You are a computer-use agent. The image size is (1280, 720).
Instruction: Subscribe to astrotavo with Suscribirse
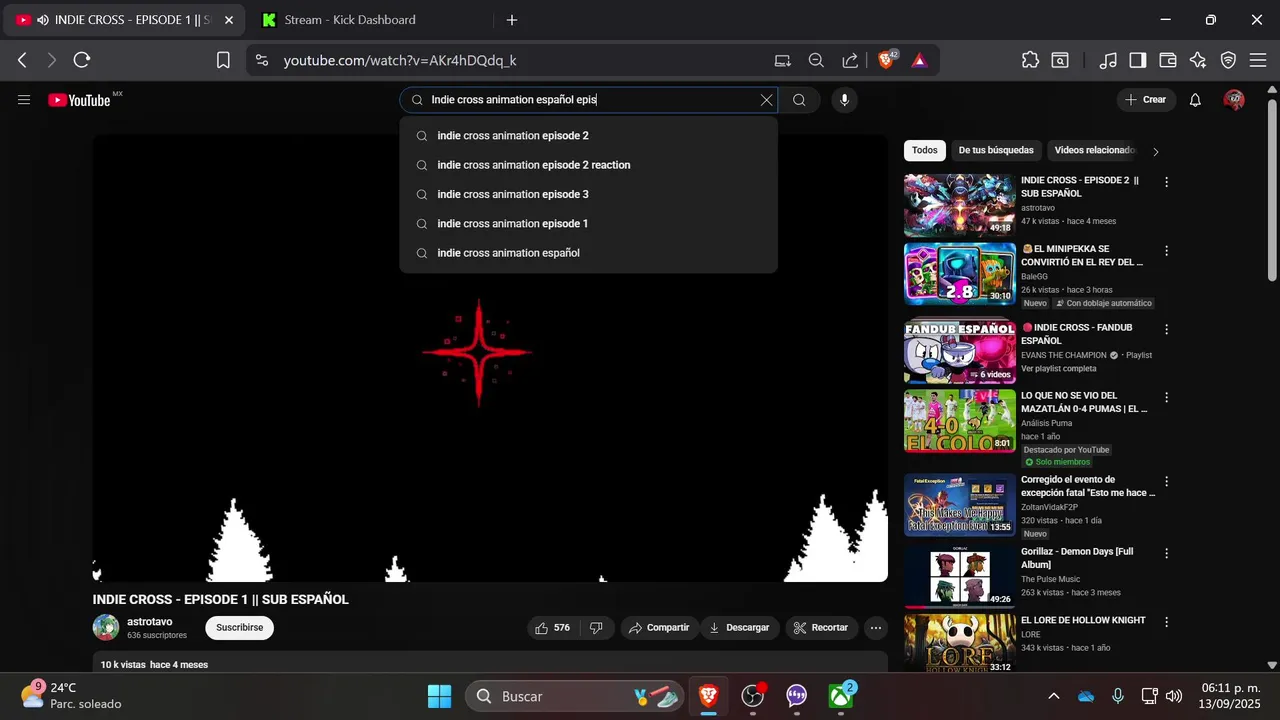tap(240, 628)
